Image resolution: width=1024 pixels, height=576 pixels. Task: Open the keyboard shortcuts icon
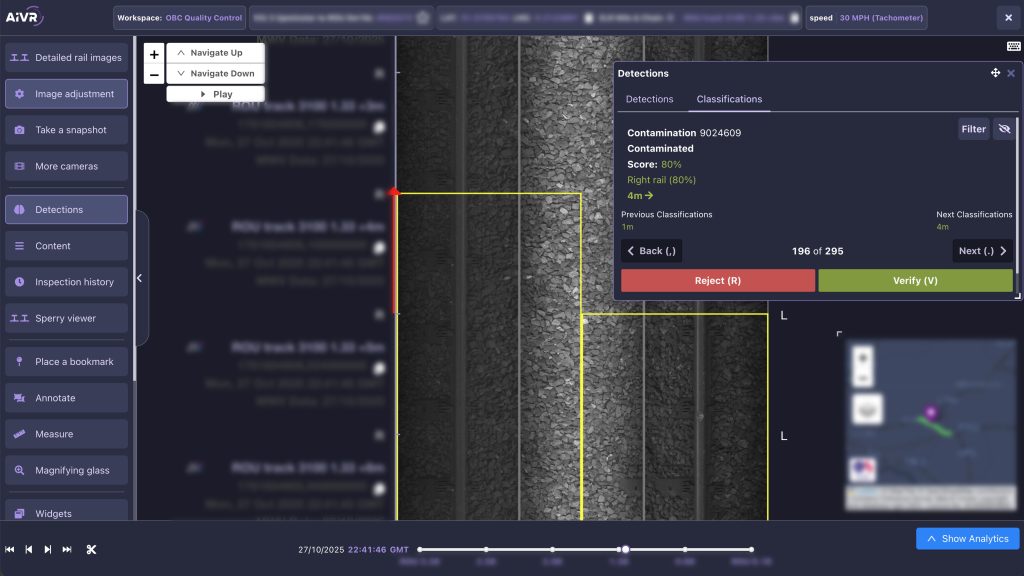(x=1014, y=46)
